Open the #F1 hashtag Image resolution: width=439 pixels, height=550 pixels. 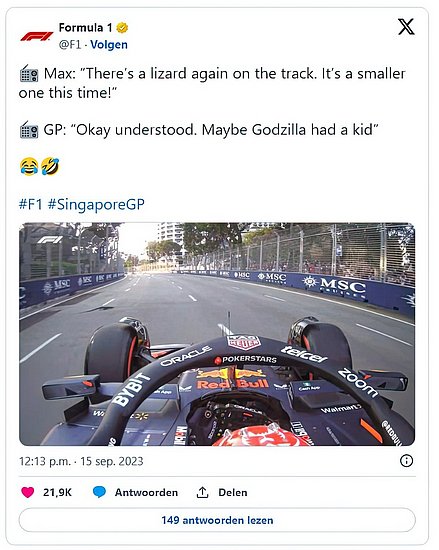click(31, 204)
